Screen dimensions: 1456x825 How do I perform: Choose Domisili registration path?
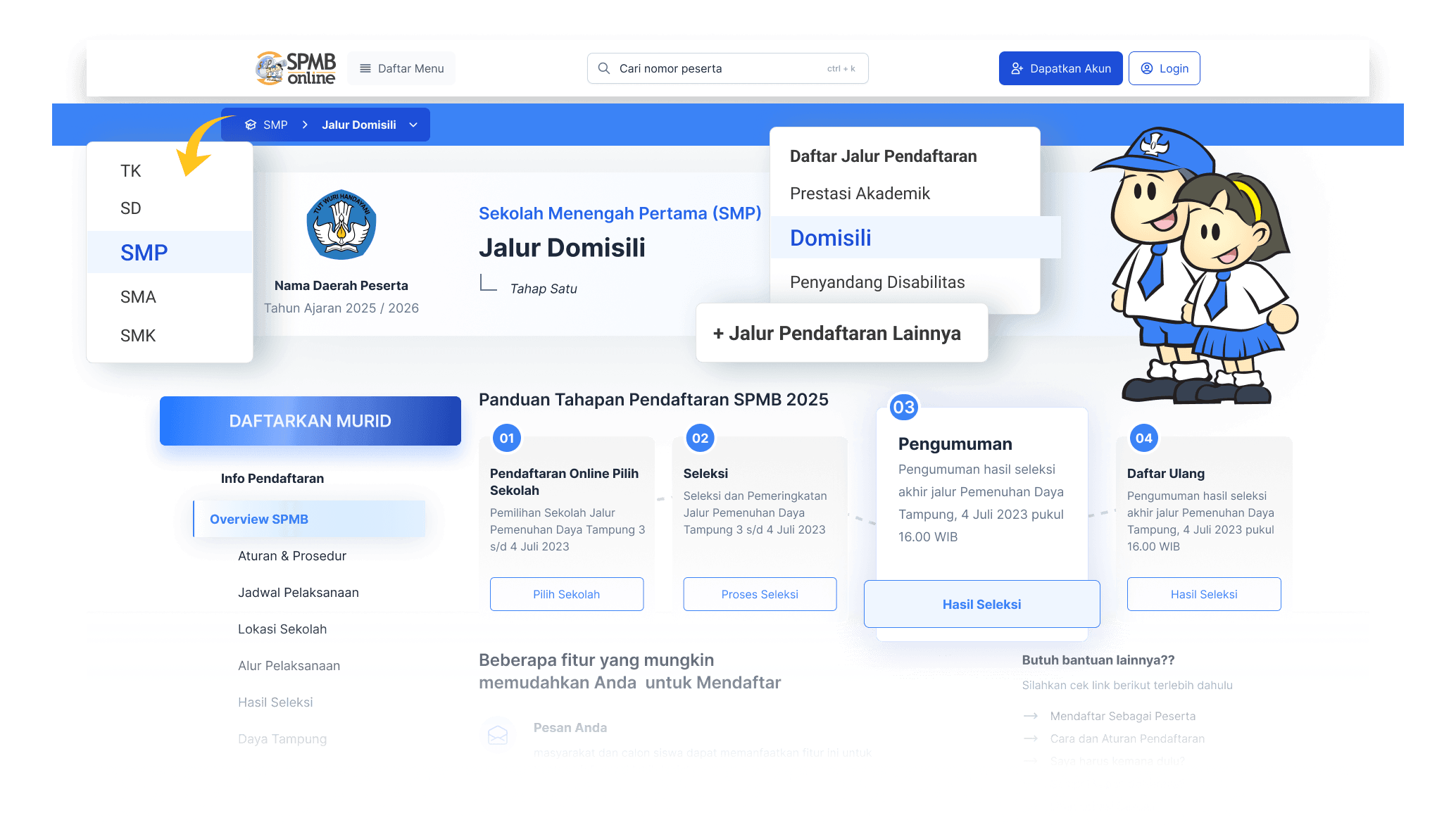[x=915, y=238]
